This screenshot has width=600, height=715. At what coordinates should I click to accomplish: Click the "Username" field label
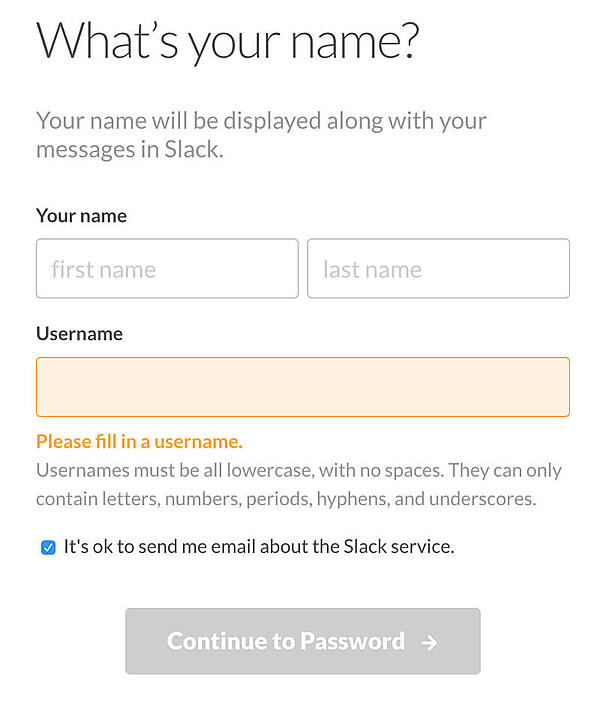click(79, 334)
